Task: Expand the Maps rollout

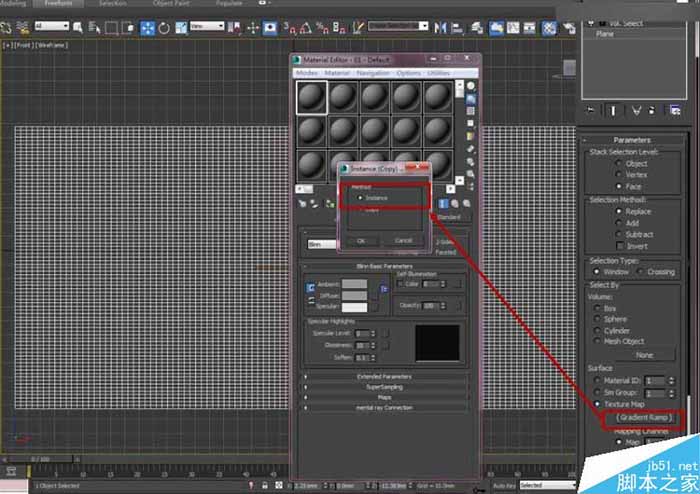Action: 384,397
